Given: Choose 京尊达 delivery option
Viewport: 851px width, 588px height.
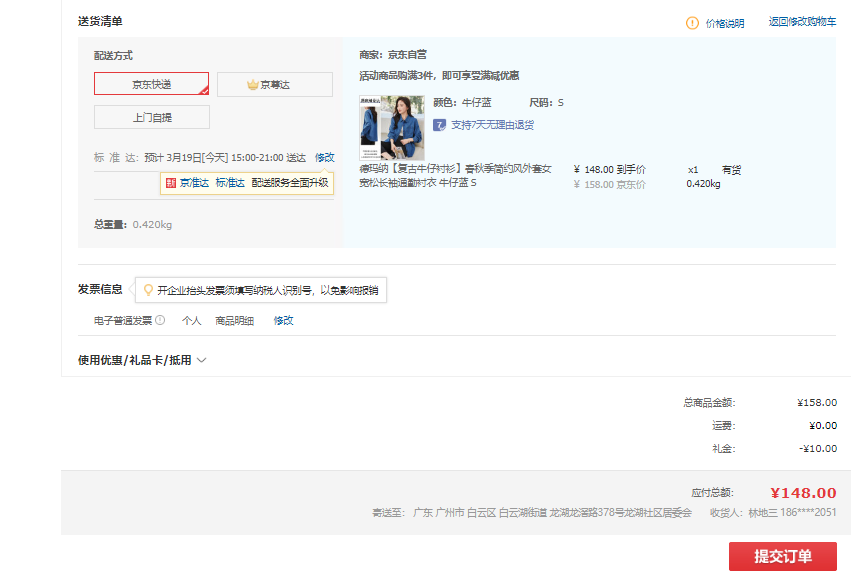Looking at the screenshot, I should click(x=275, y=85).
